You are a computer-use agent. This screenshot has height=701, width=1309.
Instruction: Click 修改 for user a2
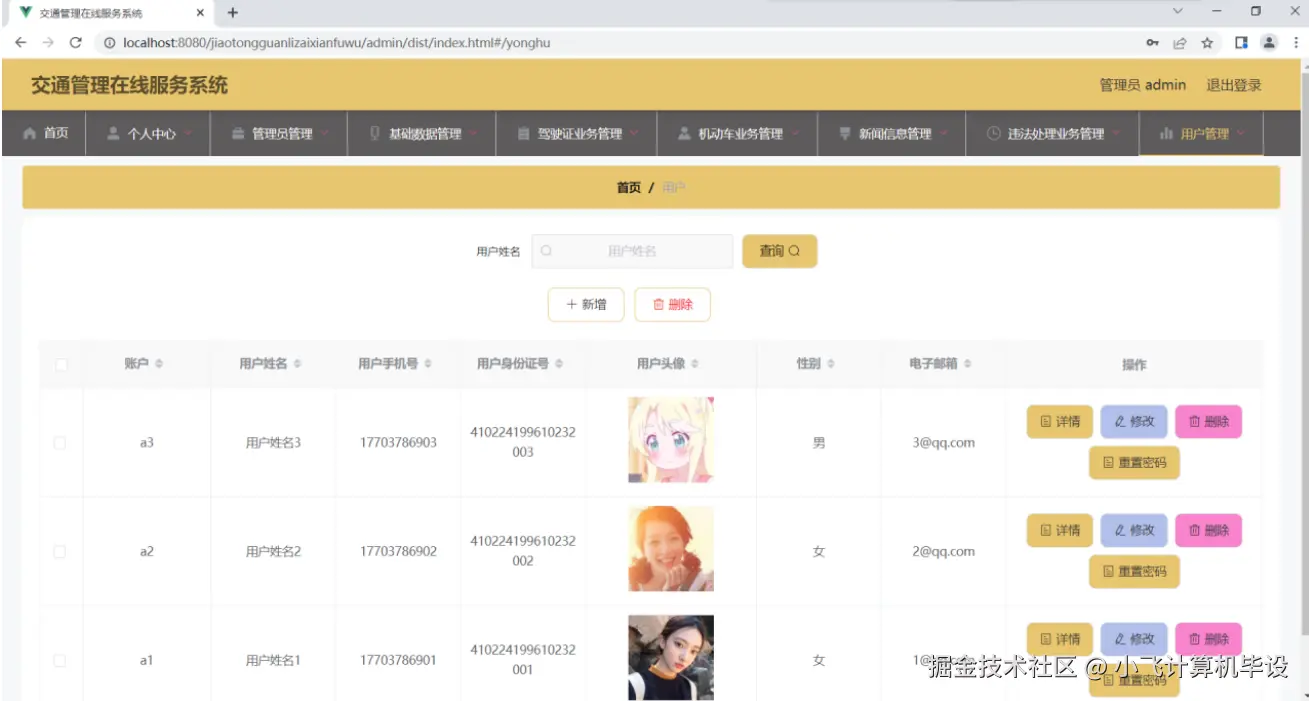coord(1134,531)
